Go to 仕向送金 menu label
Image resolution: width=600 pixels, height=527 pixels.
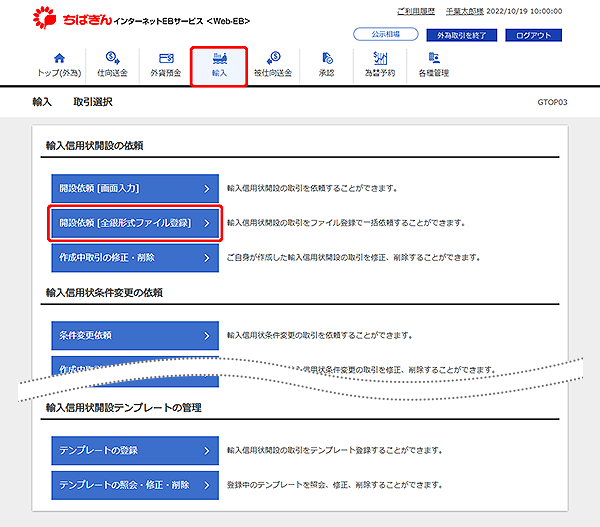tap(112, 73)
